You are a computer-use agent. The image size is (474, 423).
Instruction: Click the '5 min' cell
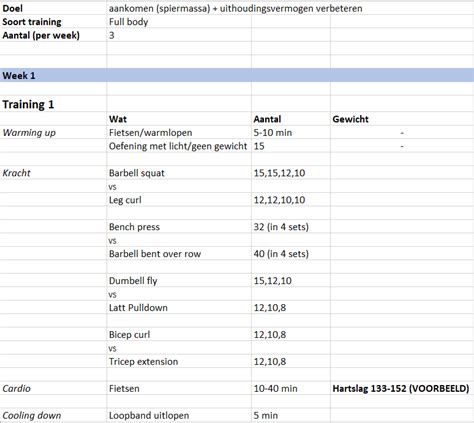pyautogui.click(x=291, y=415)
